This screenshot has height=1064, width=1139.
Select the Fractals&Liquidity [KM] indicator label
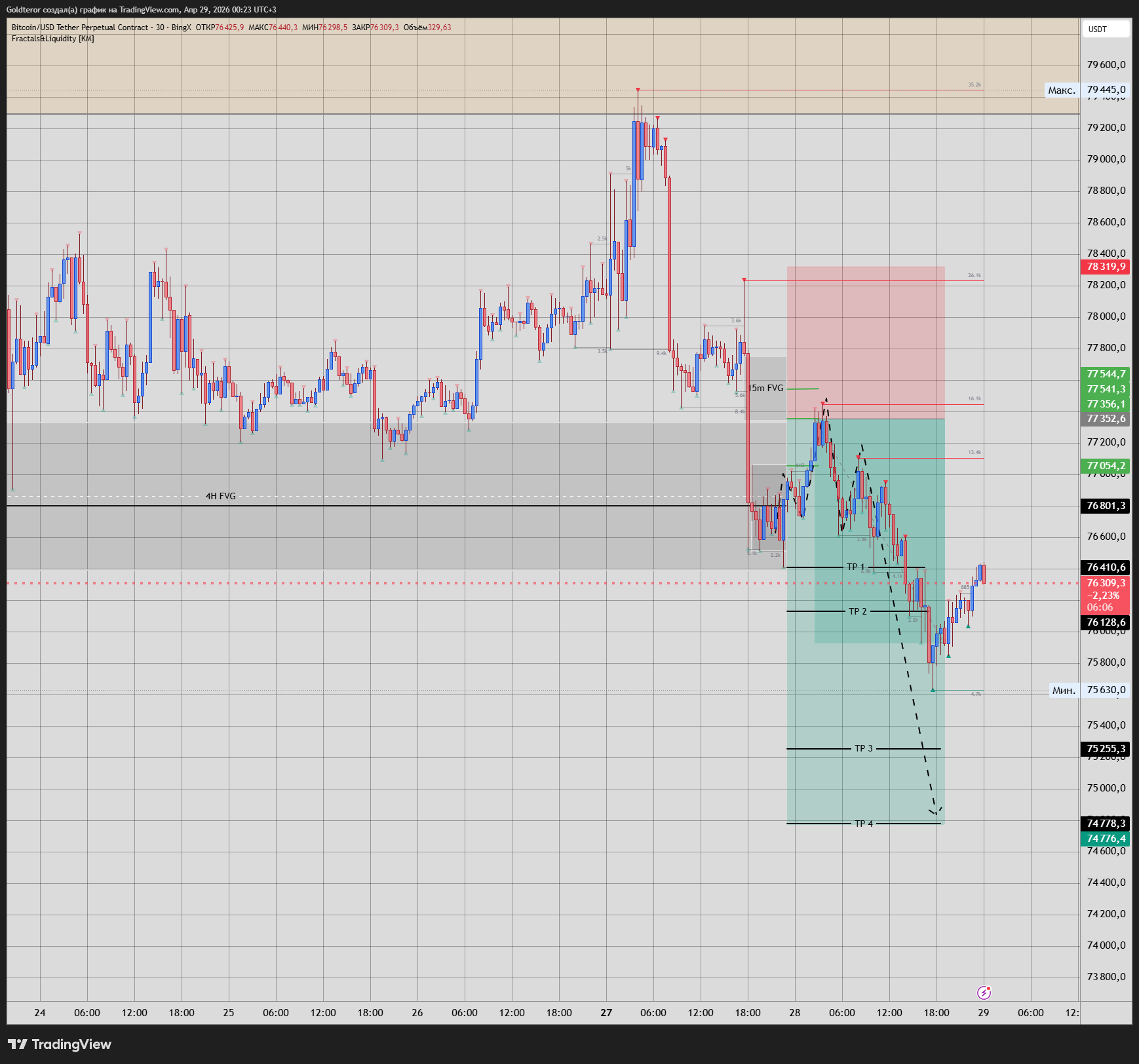(x=52, y=39)
